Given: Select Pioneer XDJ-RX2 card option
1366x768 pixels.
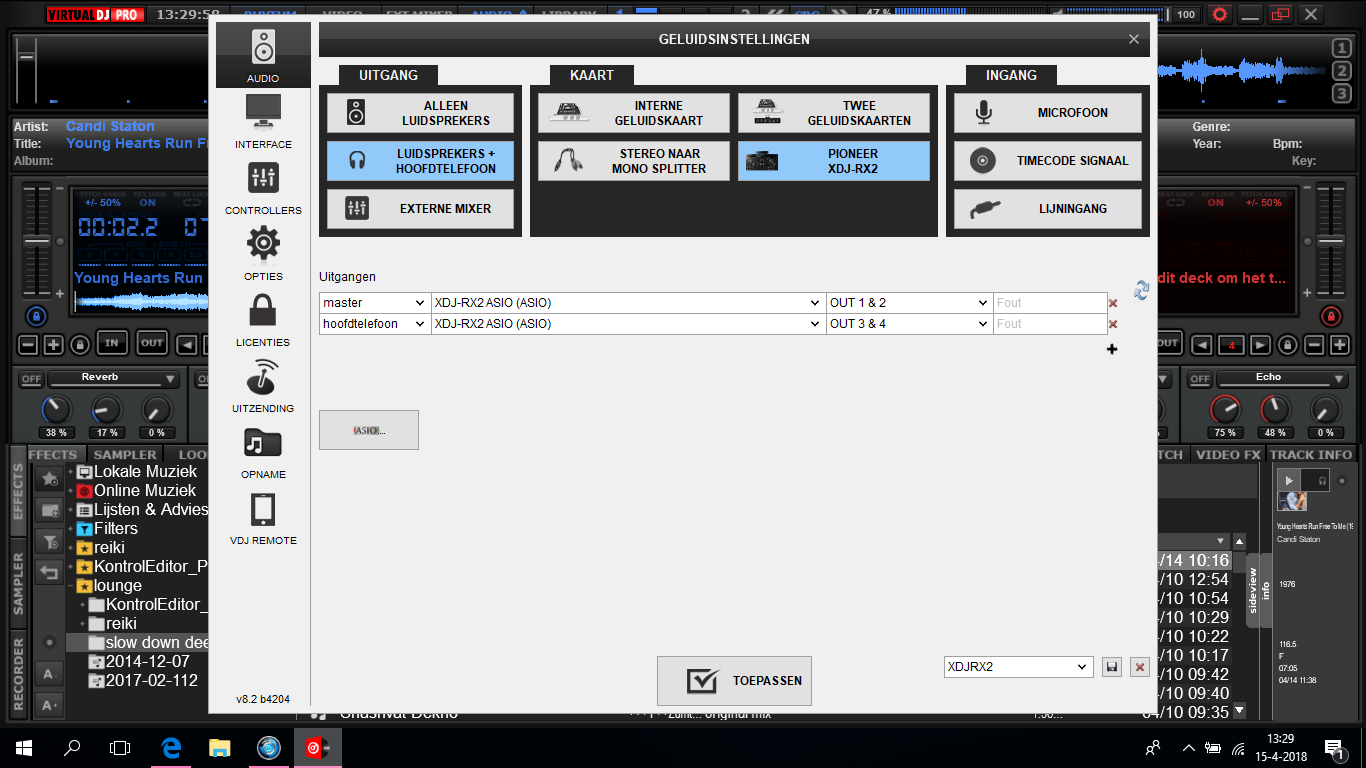Looking at the screenshot, I should (834, 161).
